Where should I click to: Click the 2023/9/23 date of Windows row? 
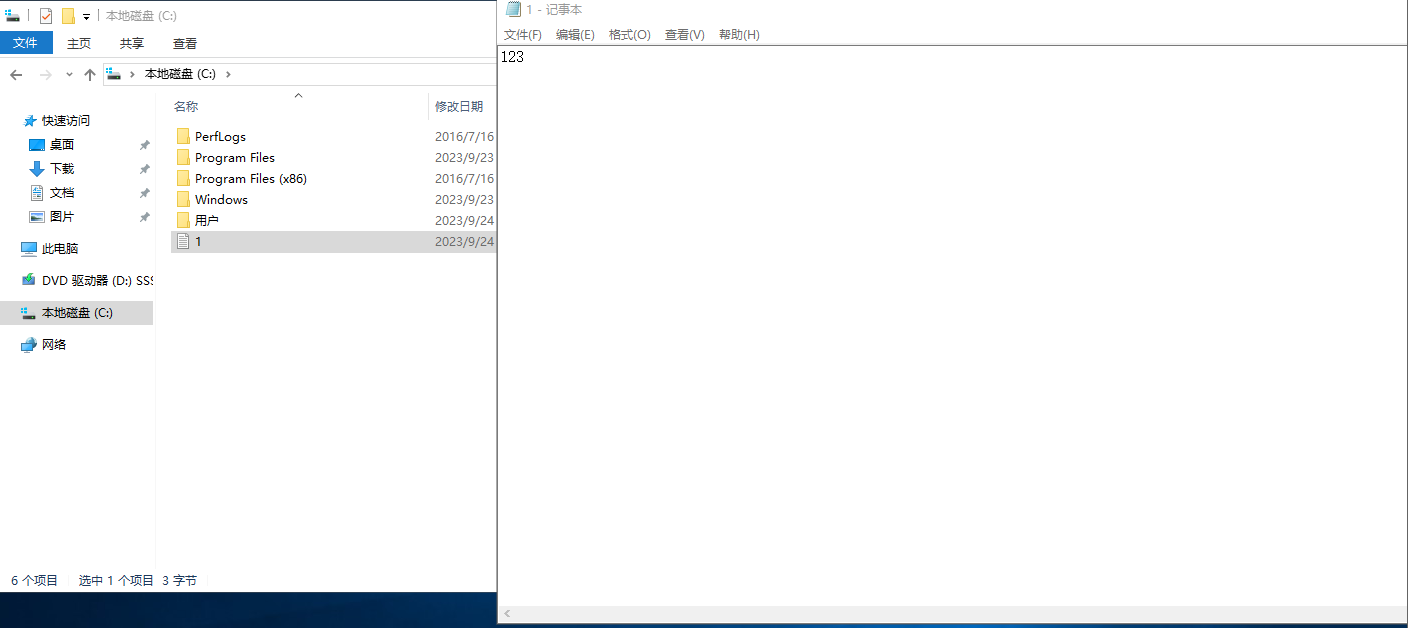[x=465, y=200]
